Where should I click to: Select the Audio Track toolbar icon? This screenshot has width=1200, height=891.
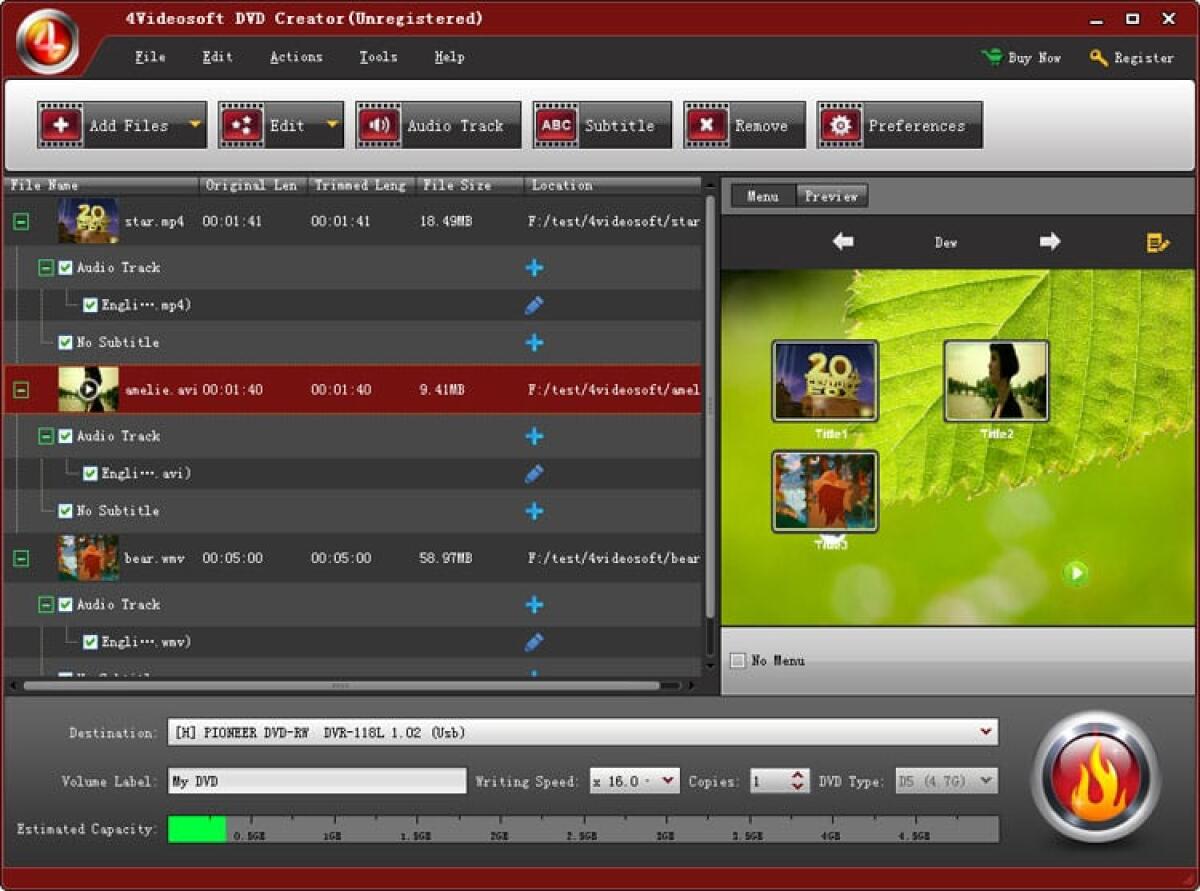(x=437, y=124)
